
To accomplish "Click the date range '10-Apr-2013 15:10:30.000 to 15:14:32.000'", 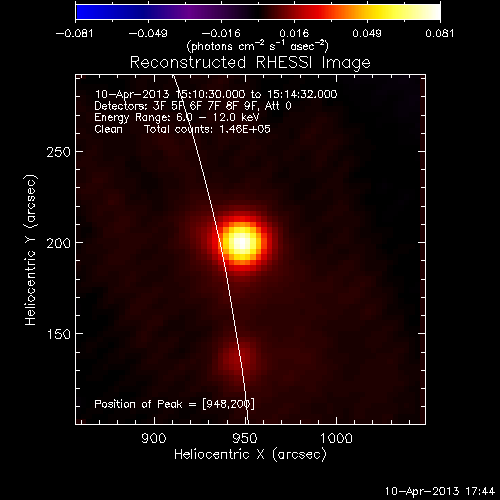I will click(x=216, y=94).
